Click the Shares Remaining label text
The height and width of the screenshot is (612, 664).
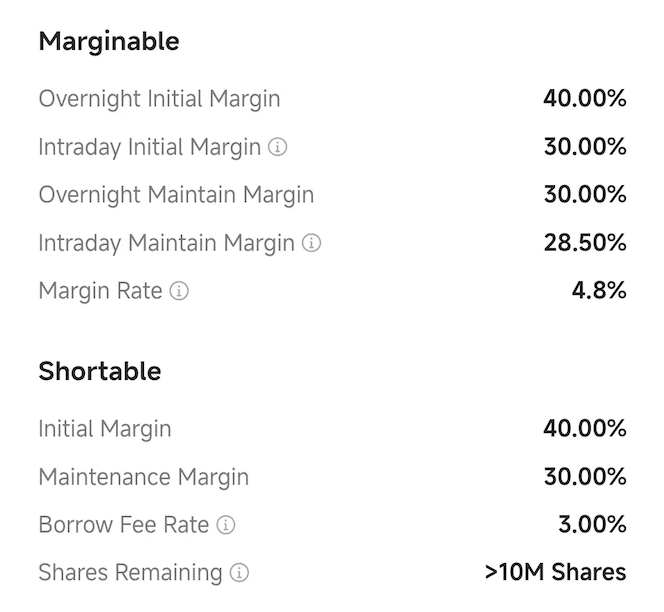pyautogui.click(x=130, y=573)
